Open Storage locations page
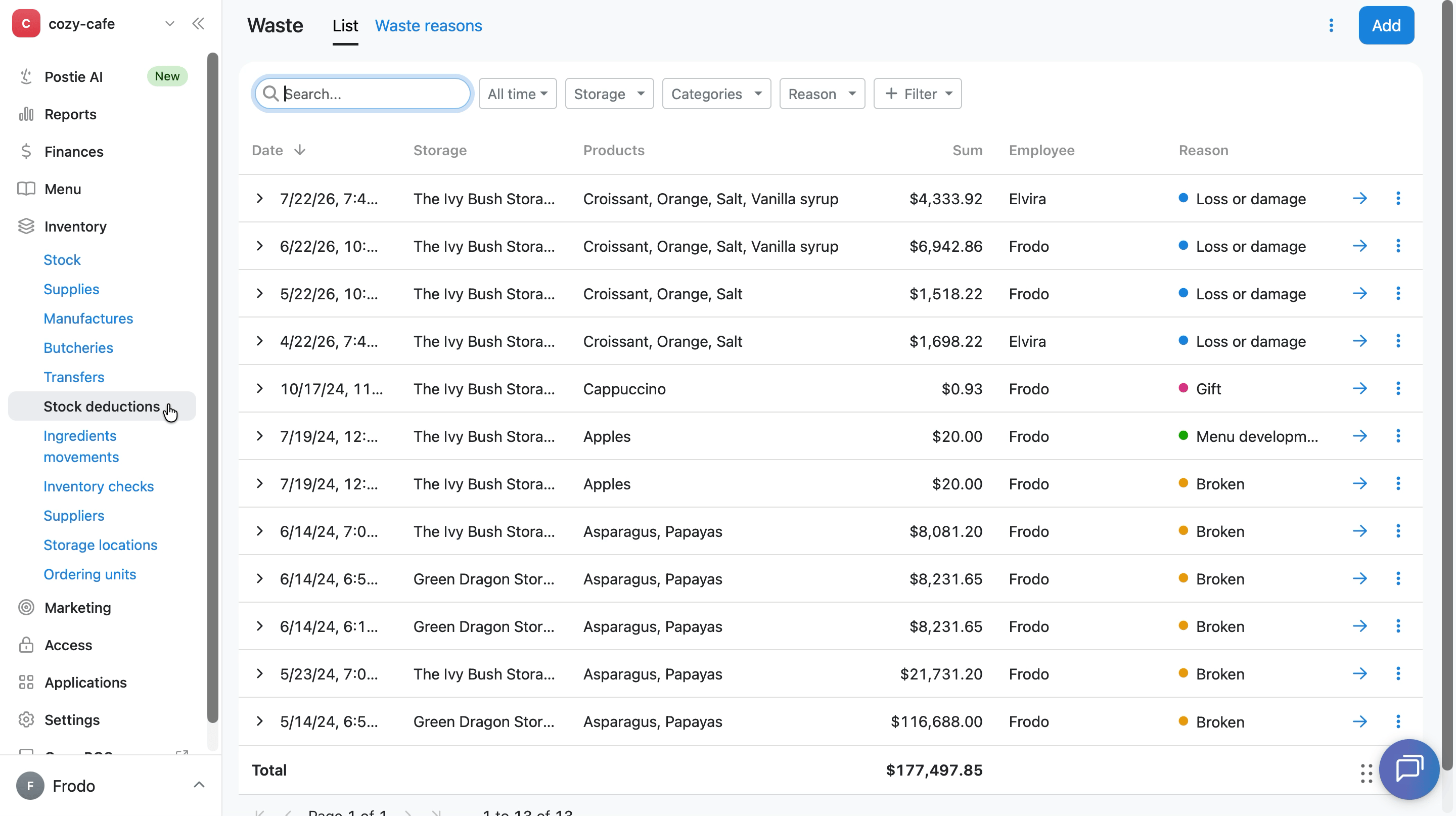1456x816 pixels. [100, 546]
